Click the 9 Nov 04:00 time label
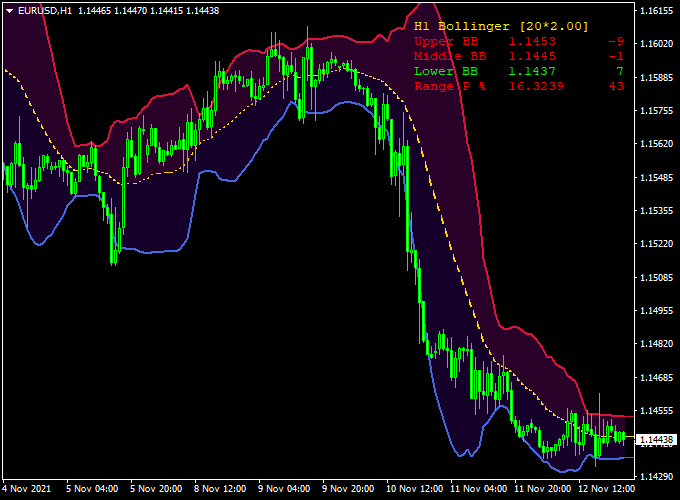 pyautogui.click(x=284, y=489)
